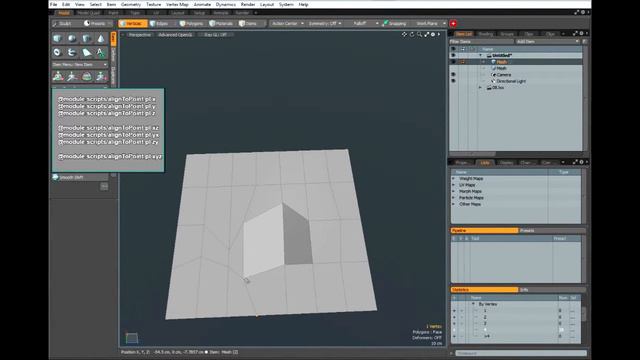Select the Pen polygon tool icon
The height and width of the screenshot is (360, 640).
click(87, 53)
